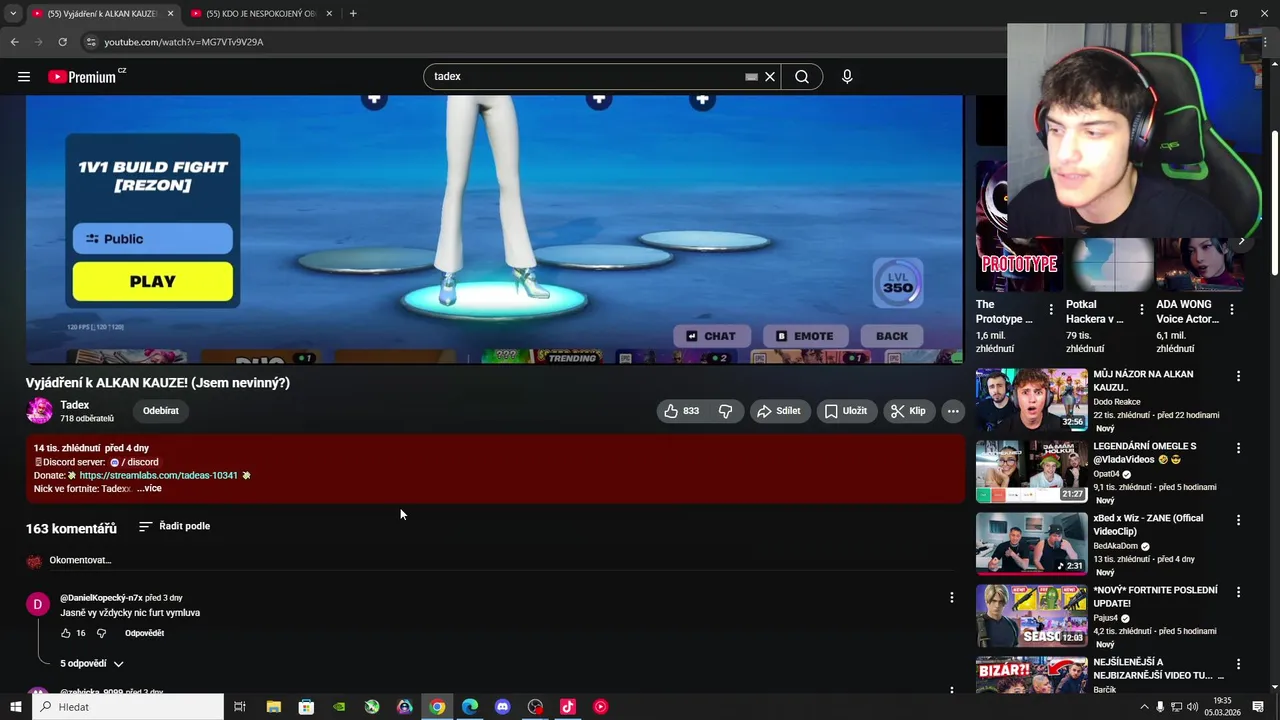1280x720 pixels.
Task: Open menu for 'ADA WONG Voice Actor' short
Action: (x=1231, y=310)
